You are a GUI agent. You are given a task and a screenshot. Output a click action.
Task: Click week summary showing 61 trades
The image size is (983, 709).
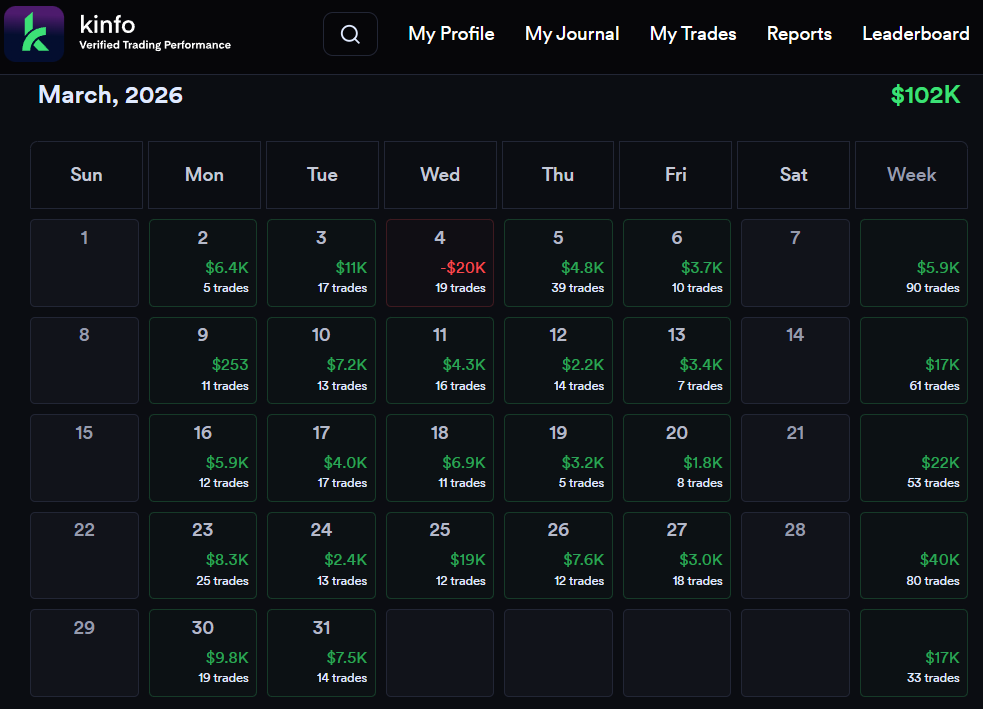coord(914,360)
